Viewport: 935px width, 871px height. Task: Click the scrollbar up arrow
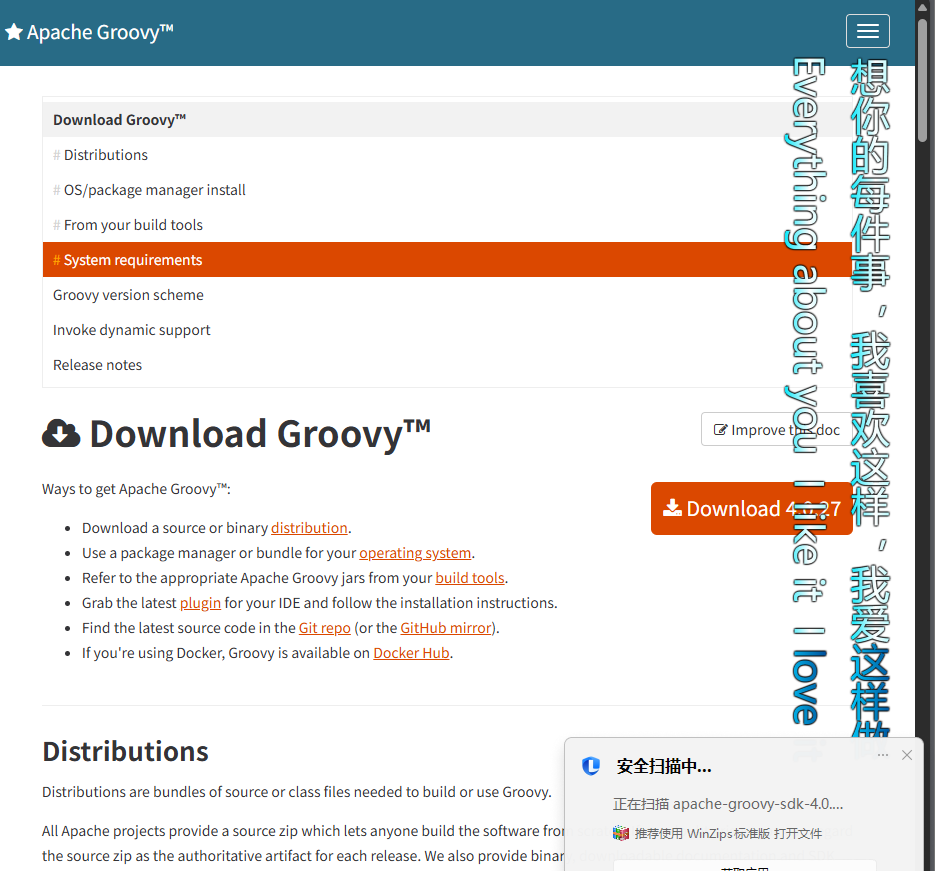tap(922, 7)
